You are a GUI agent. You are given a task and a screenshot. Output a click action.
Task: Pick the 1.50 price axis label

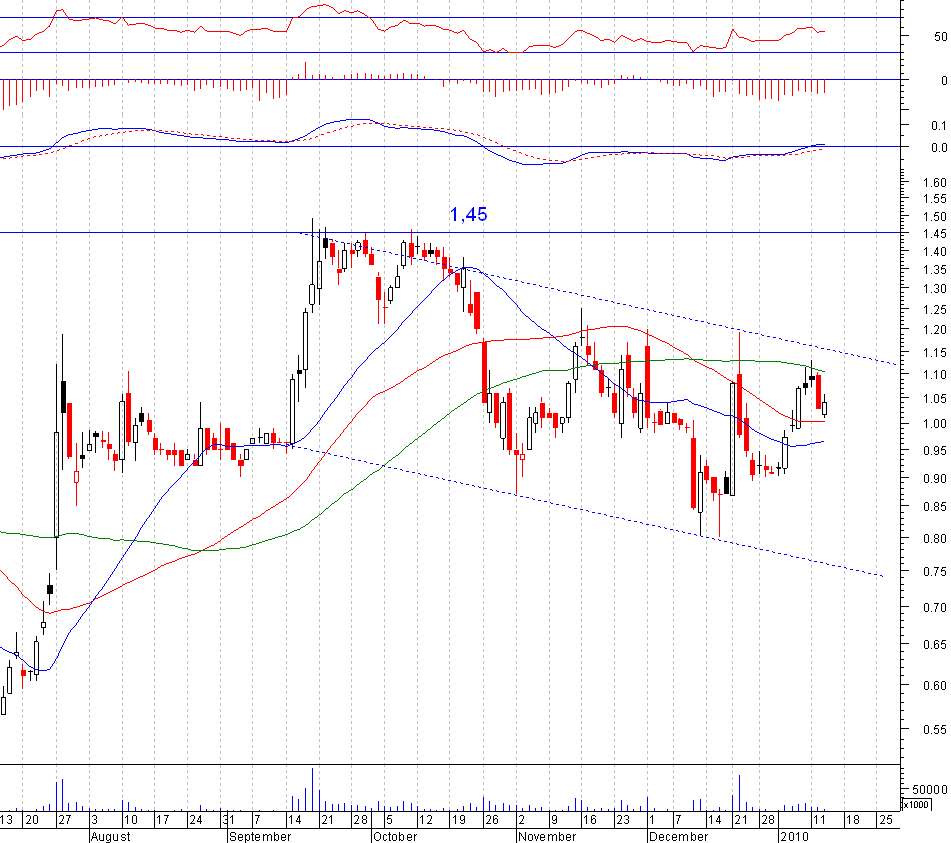coord(935,217)
